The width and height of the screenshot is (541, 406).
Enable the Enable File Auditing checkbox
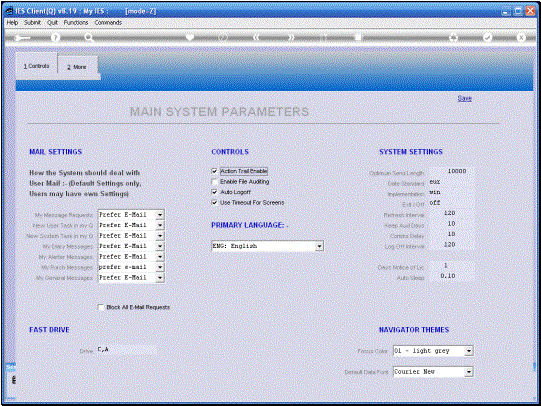click(x=215, y=181)
